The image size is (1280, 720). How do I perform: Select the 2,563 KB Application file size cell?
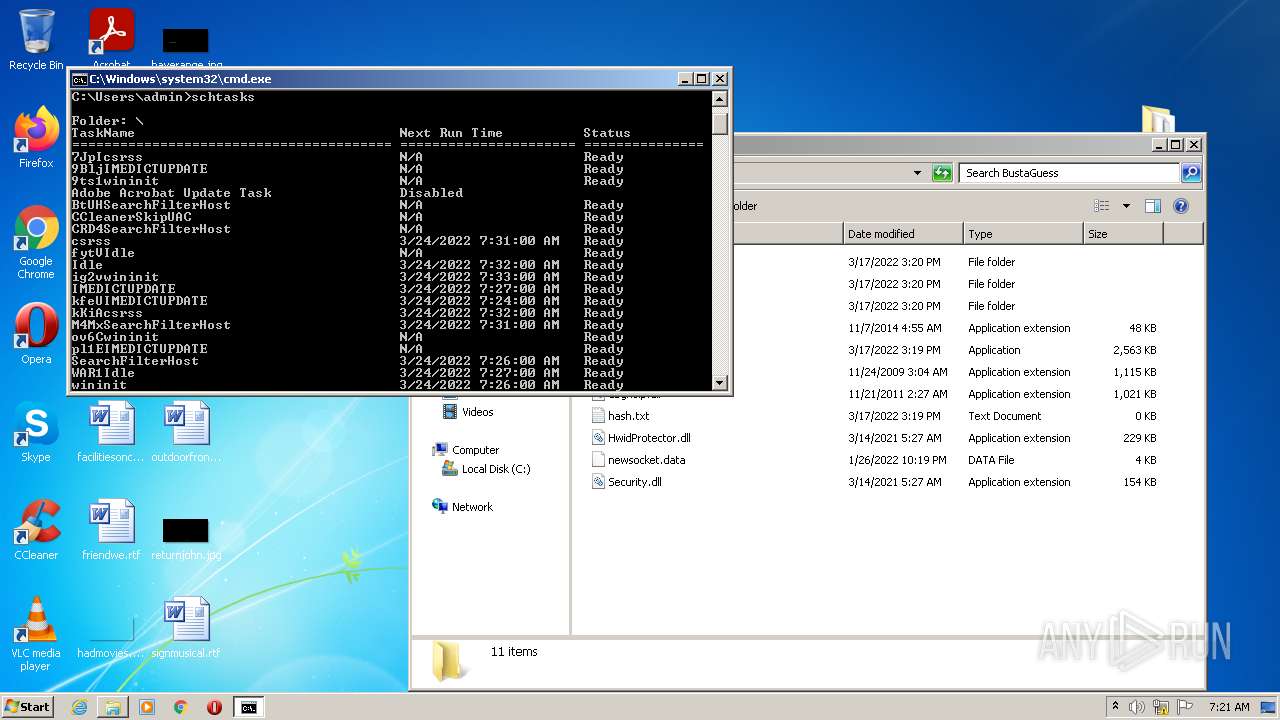[1134, 350]
